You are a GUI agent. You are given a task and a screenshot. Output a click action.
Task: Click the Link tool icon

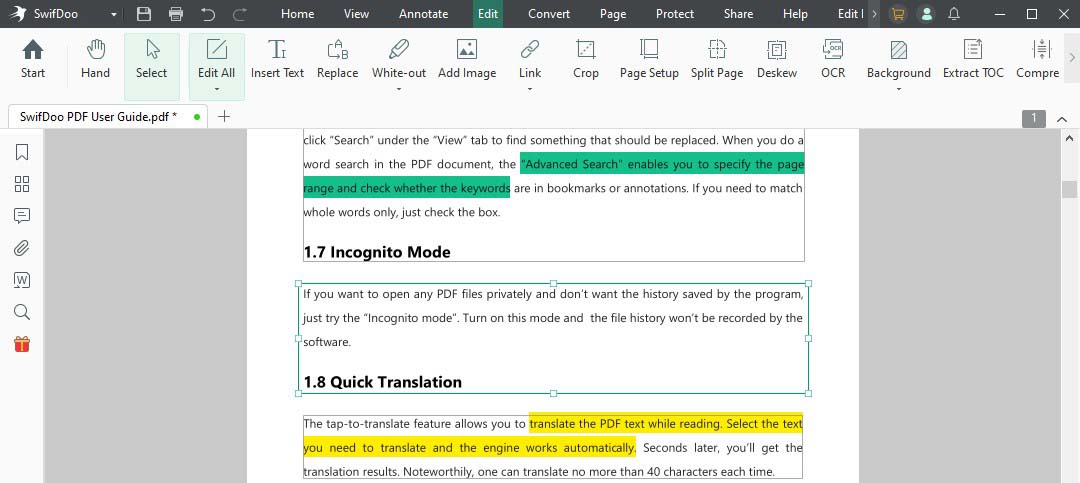530,50
